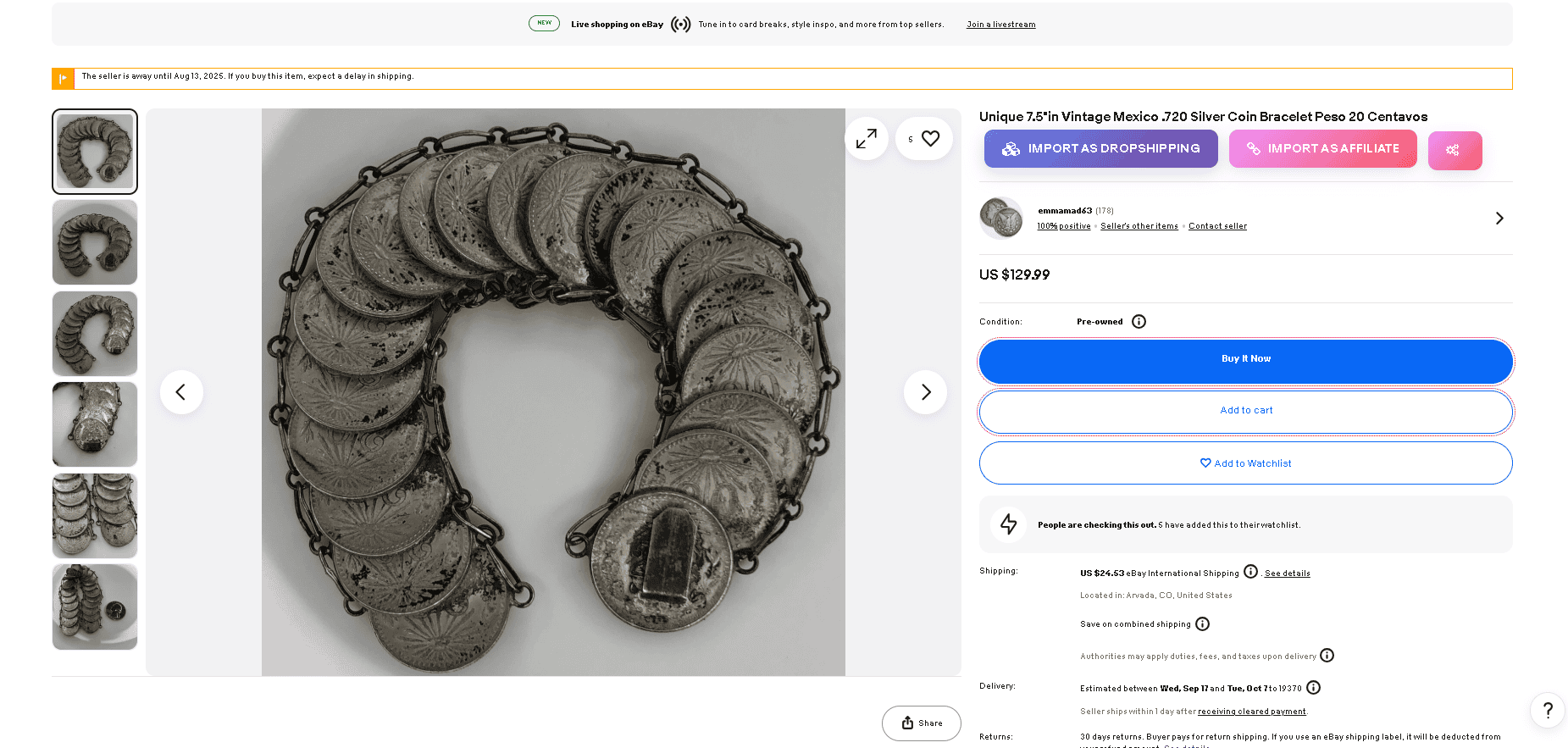Open Seller's other items link
Viewport: 1568px width, 748px height.
click(1139, 226)
